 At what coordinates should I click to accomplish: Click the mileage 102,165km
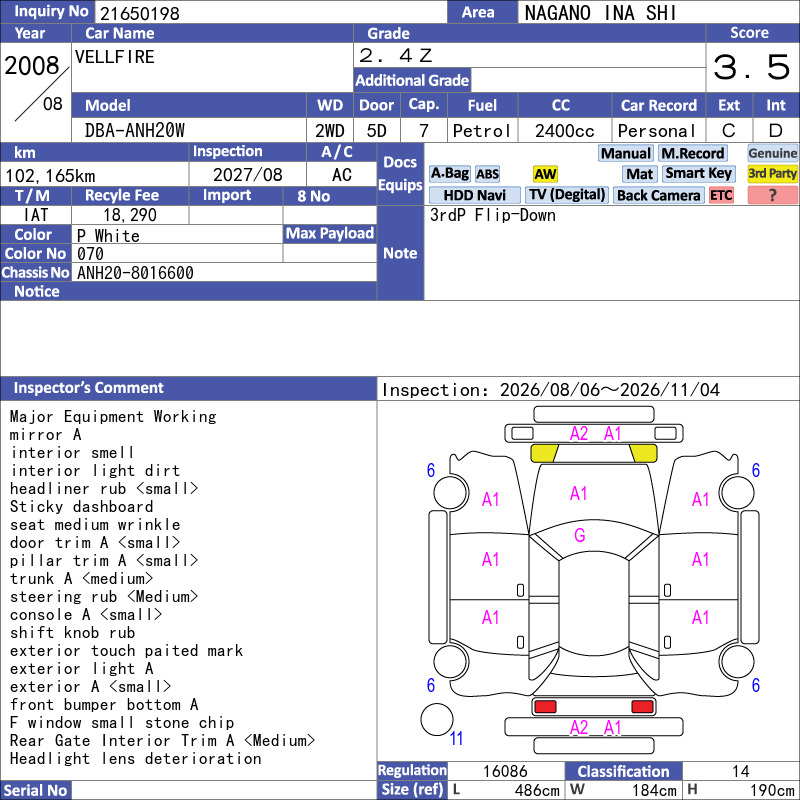[x=50, y=176]
